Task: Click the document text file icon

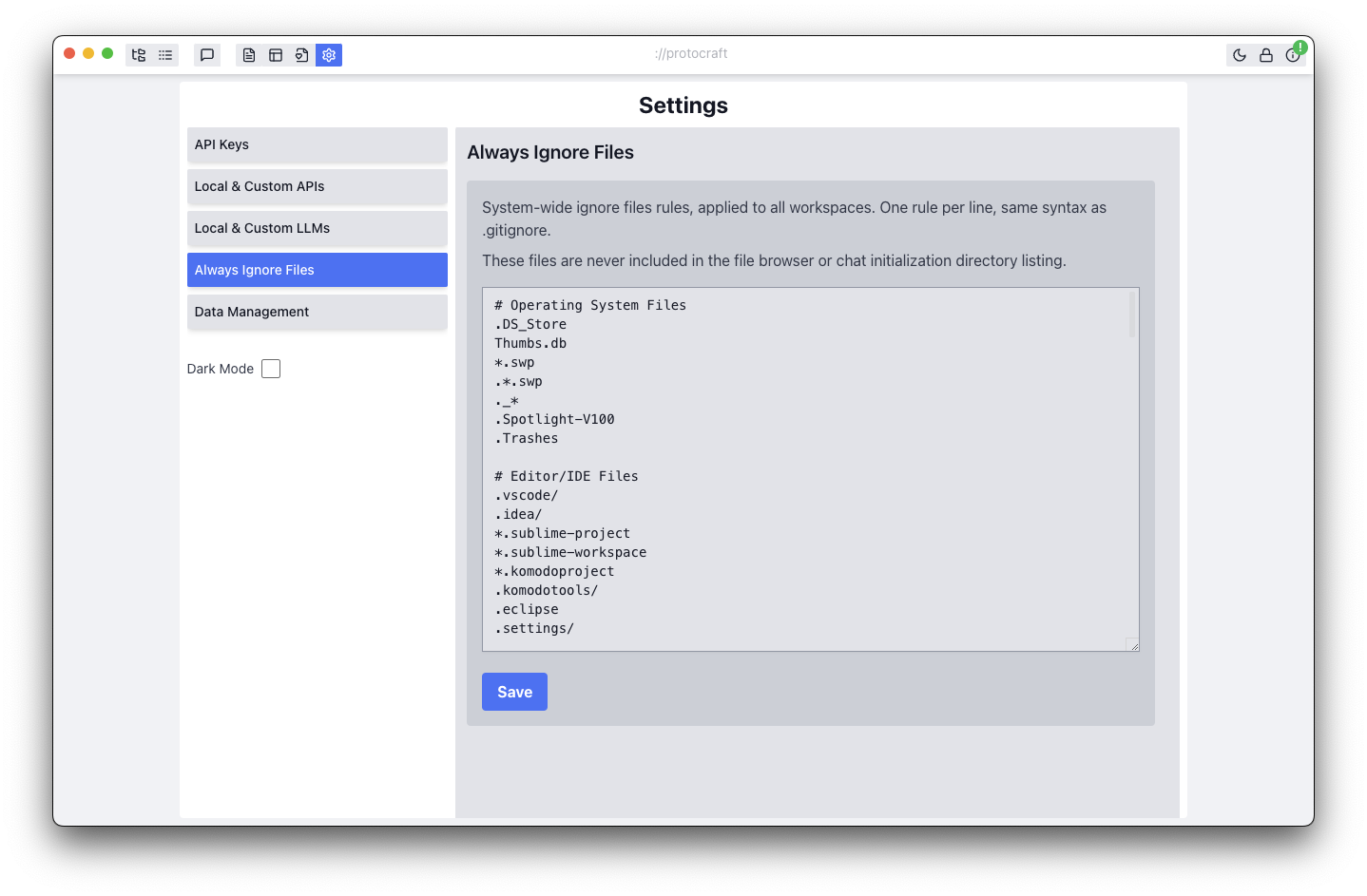Action: tap(249, 55)
